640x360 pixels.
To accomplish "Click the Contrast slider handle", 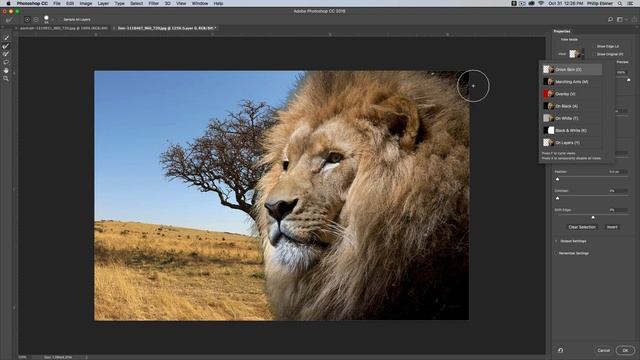I will (x=558, y=198).
